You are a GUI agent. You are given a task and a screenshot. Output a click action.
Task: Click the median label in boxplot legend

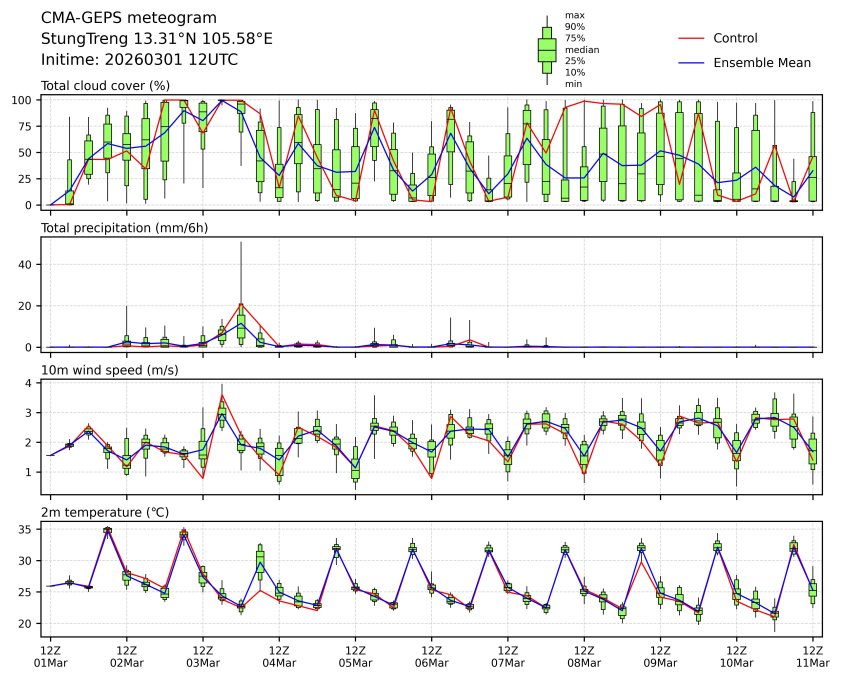(582, 49)
